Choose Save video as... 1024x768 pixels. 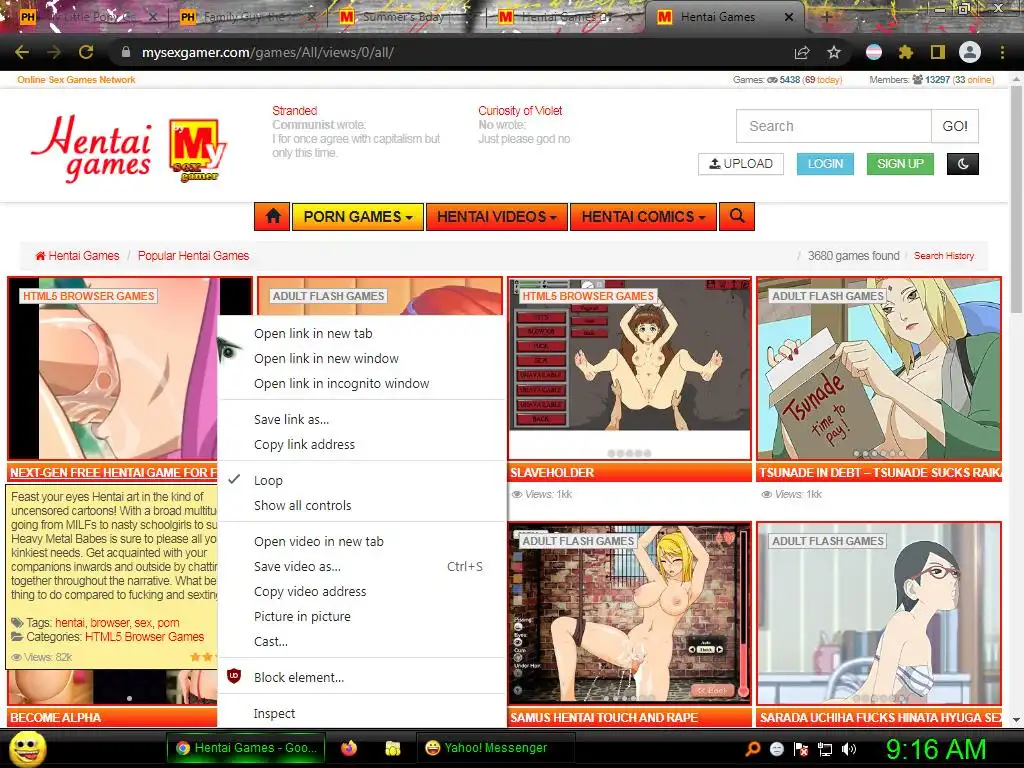(362, 566)
